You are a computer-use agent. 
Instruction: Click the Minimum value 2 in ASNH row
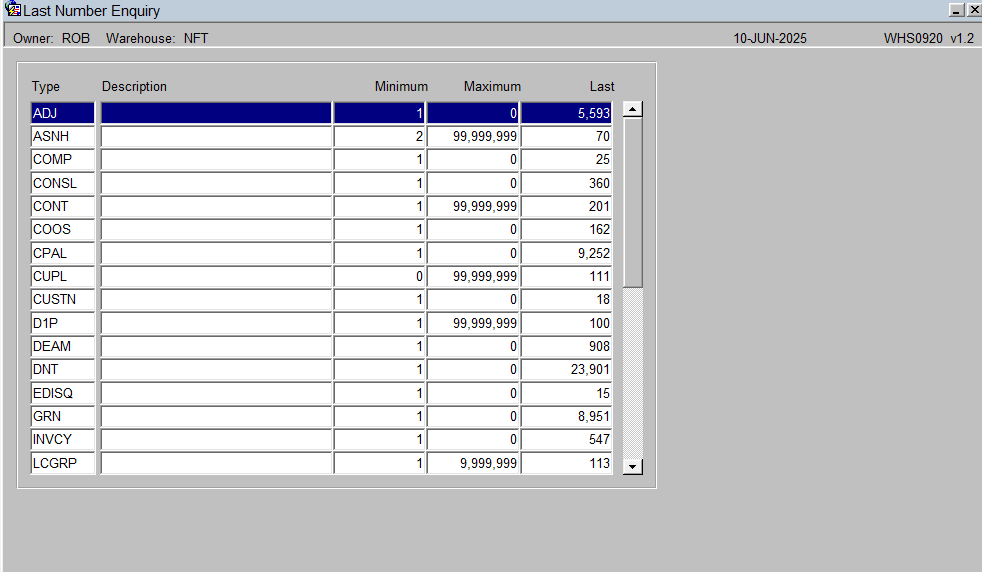pyautogui.click(x=380, y=137)
